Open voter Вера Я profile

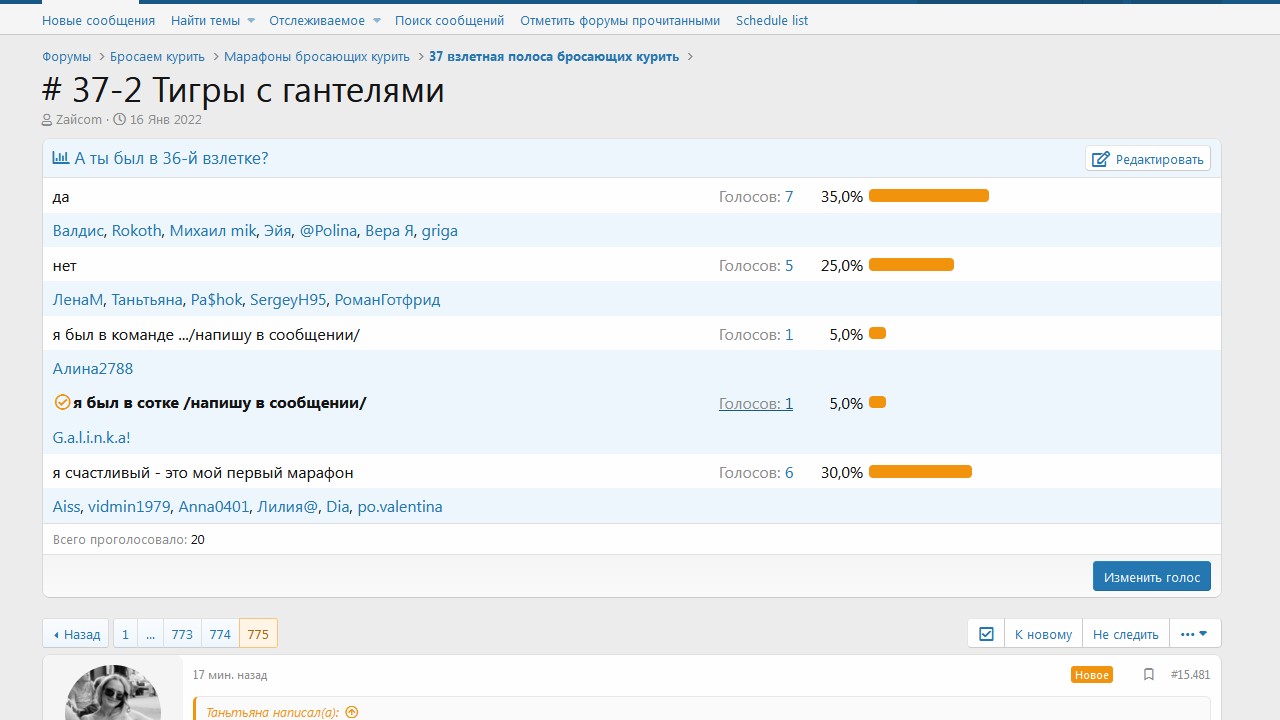click(x=389, y=231)
